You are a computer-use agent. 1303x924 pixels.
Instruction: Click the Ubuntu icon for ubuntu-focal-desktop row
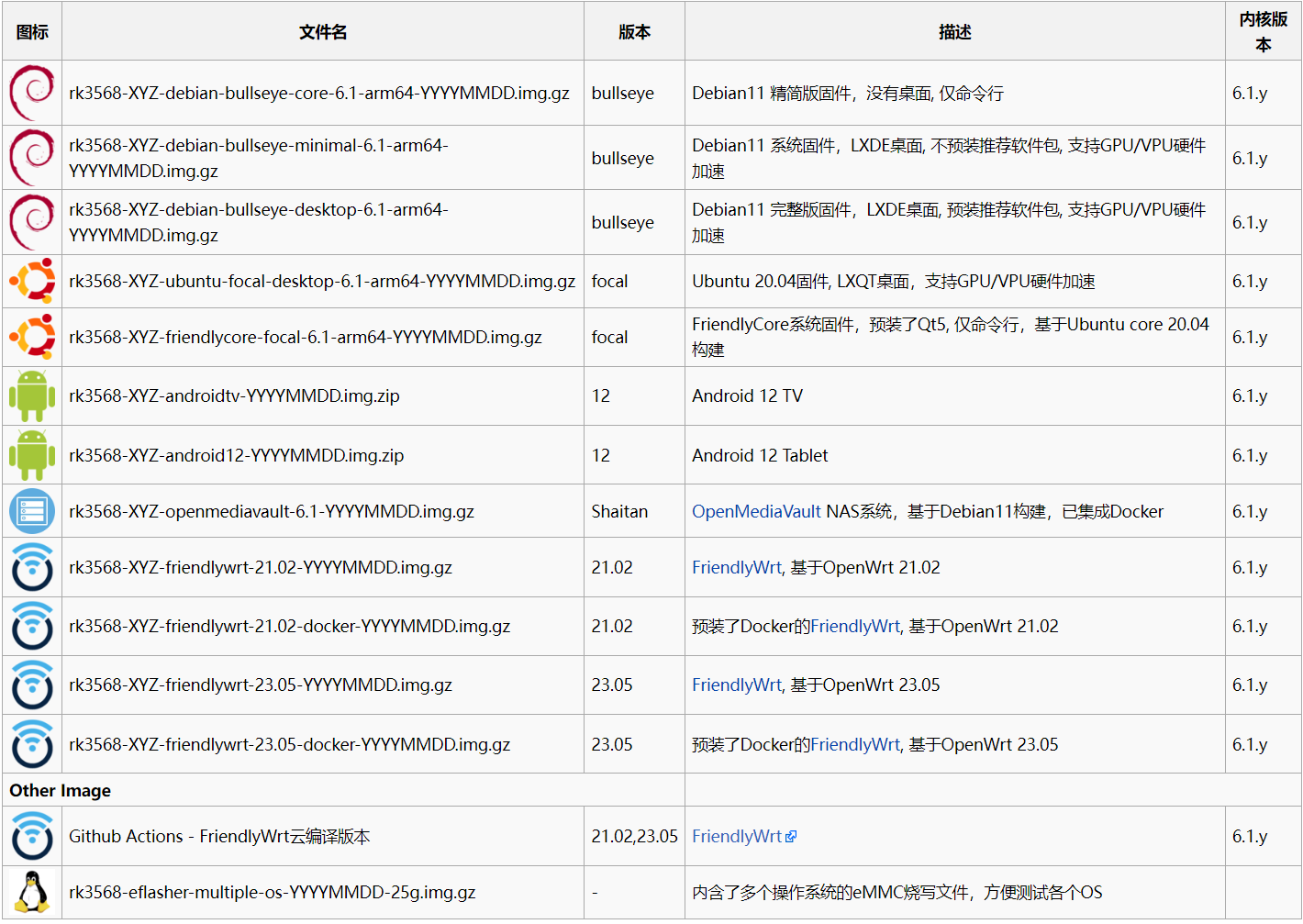[32, 281]
